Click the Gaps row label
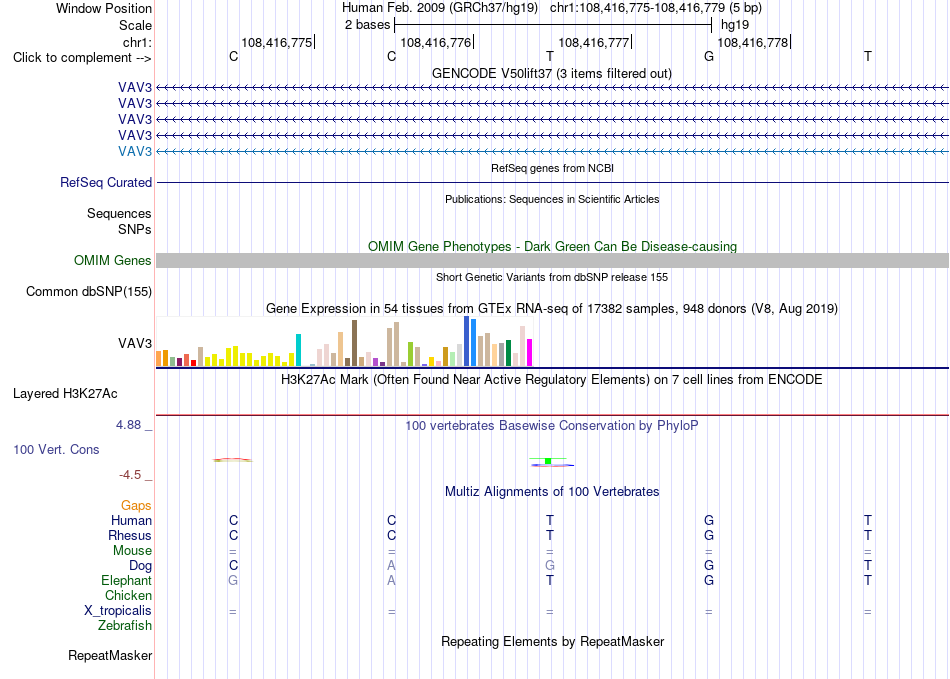950x679 pixels. tap(136, 505)
